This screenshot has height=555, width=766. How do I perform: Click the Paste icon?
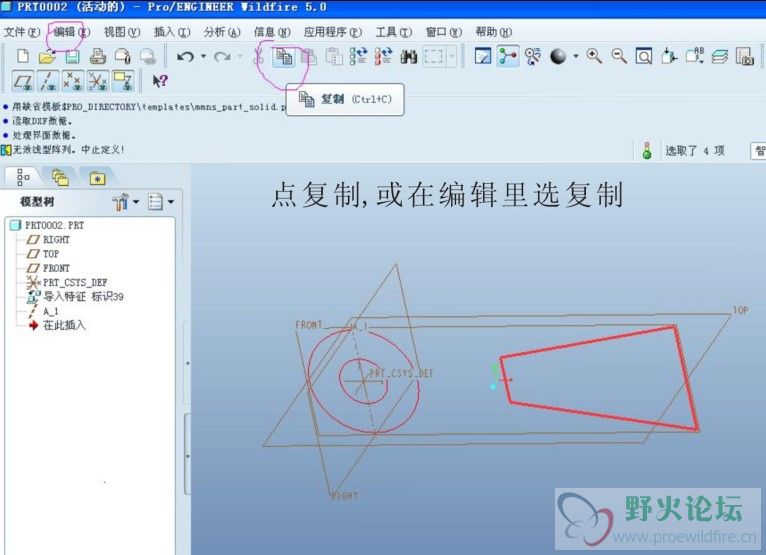coord(309,57)
